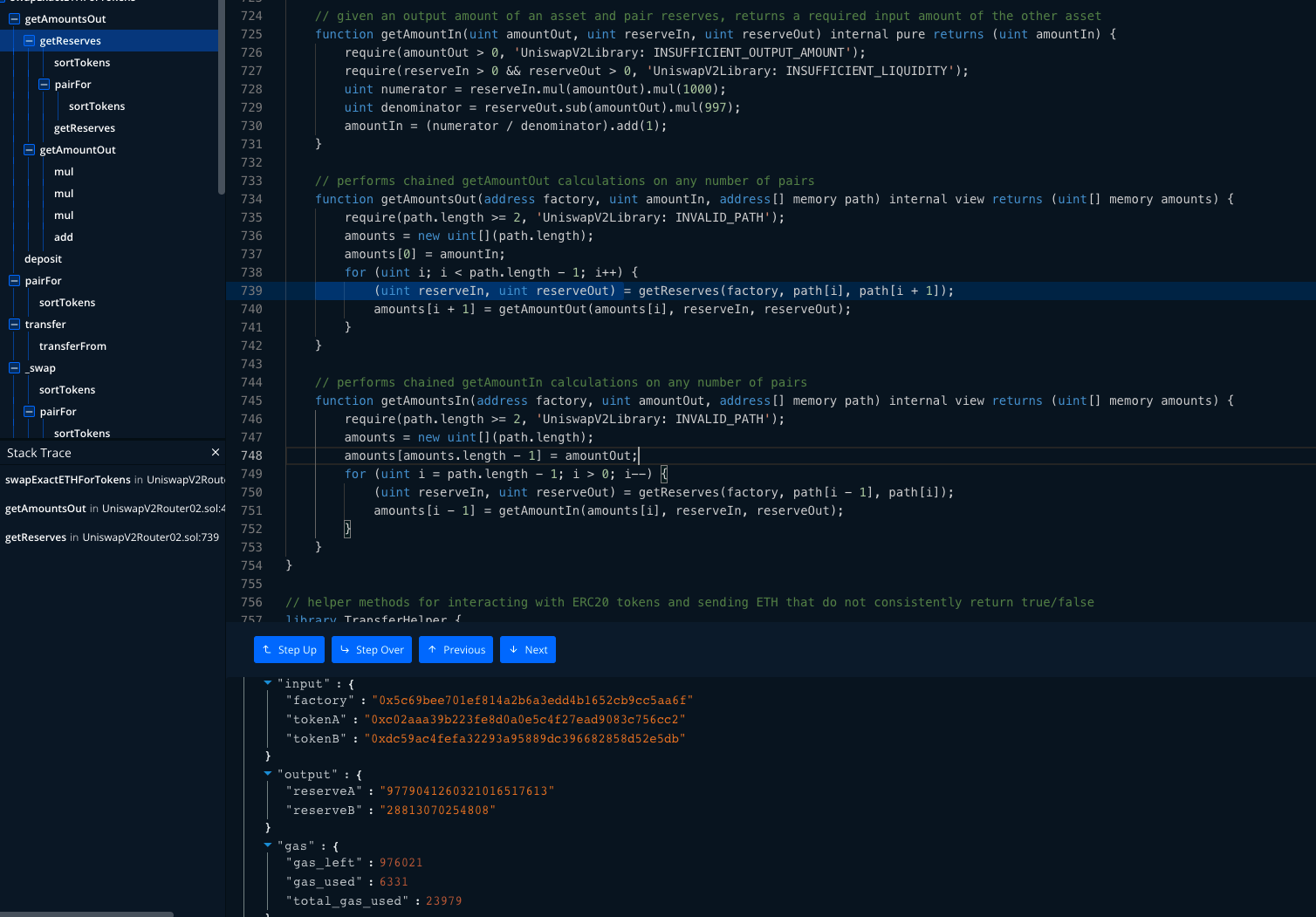Click the "tokenA" address value
The width and height of the screenshot is (1316, 917).
525,720
